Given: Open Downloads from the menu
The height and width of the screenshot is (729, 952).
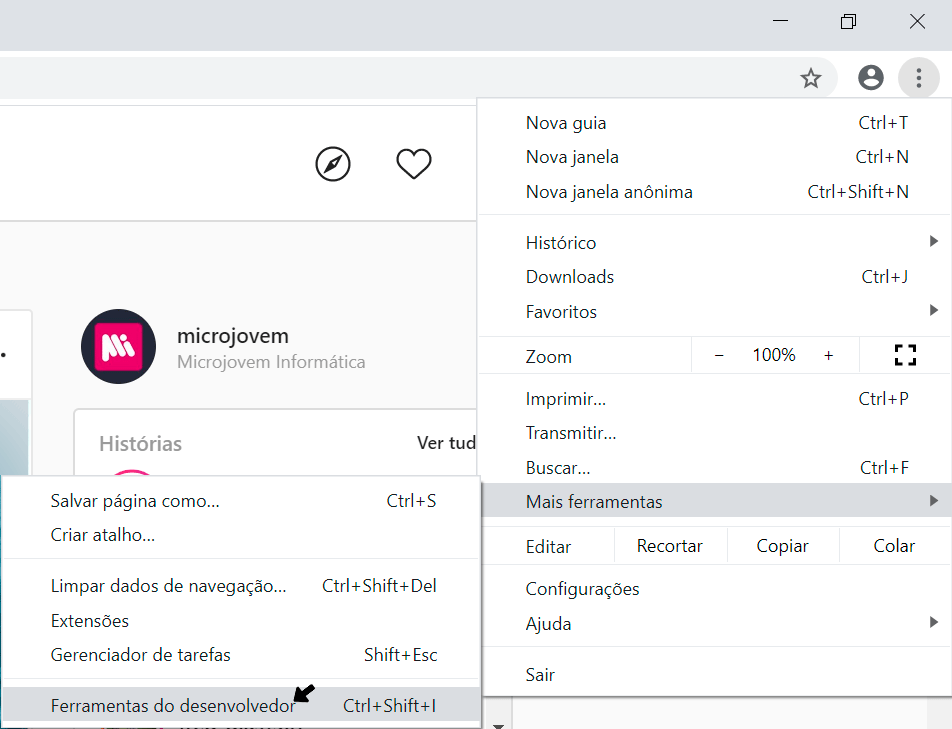Looking at the screenshot, I should [715, 277].
